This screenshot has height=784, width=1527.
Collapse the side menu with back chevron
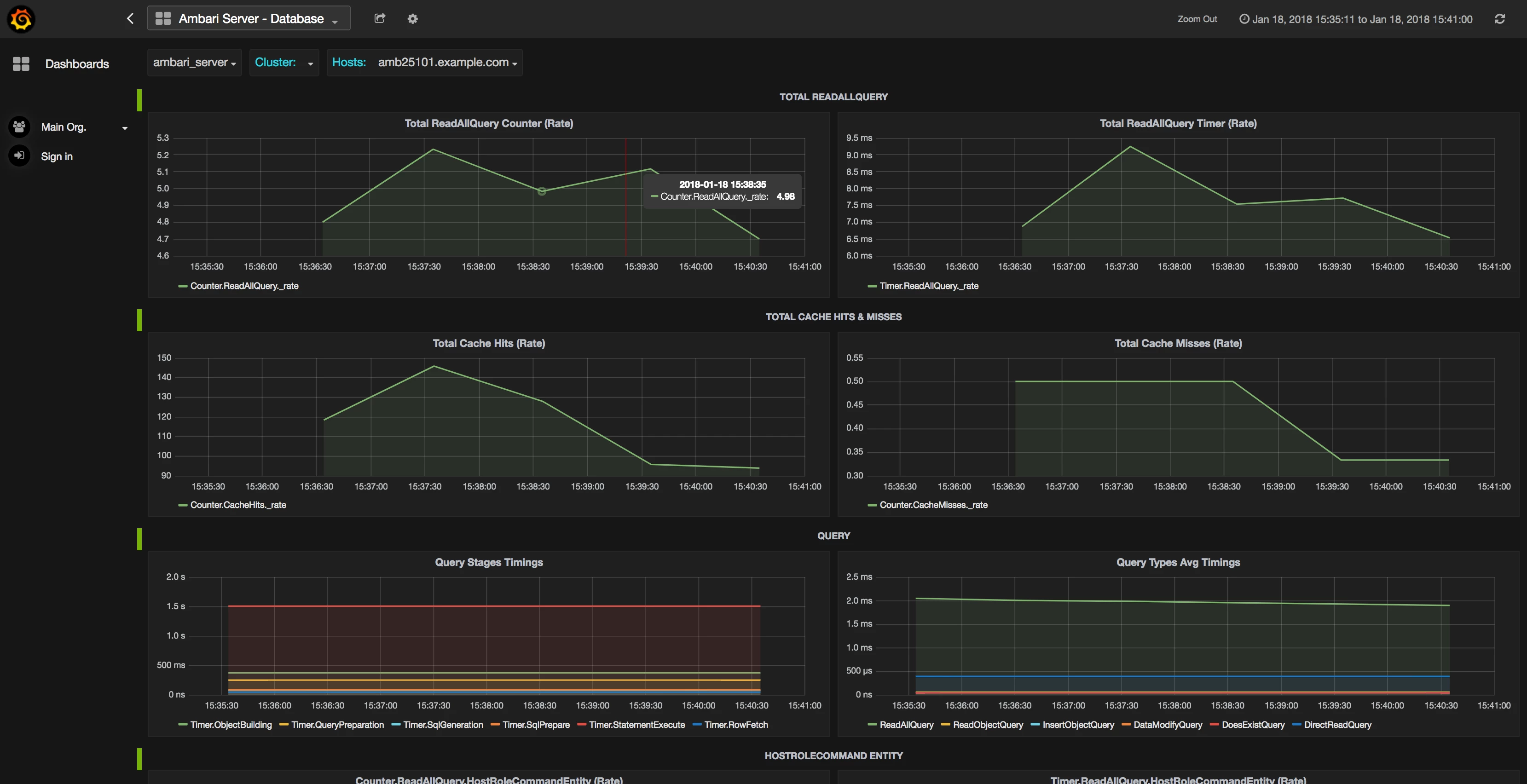pos(130,18)
